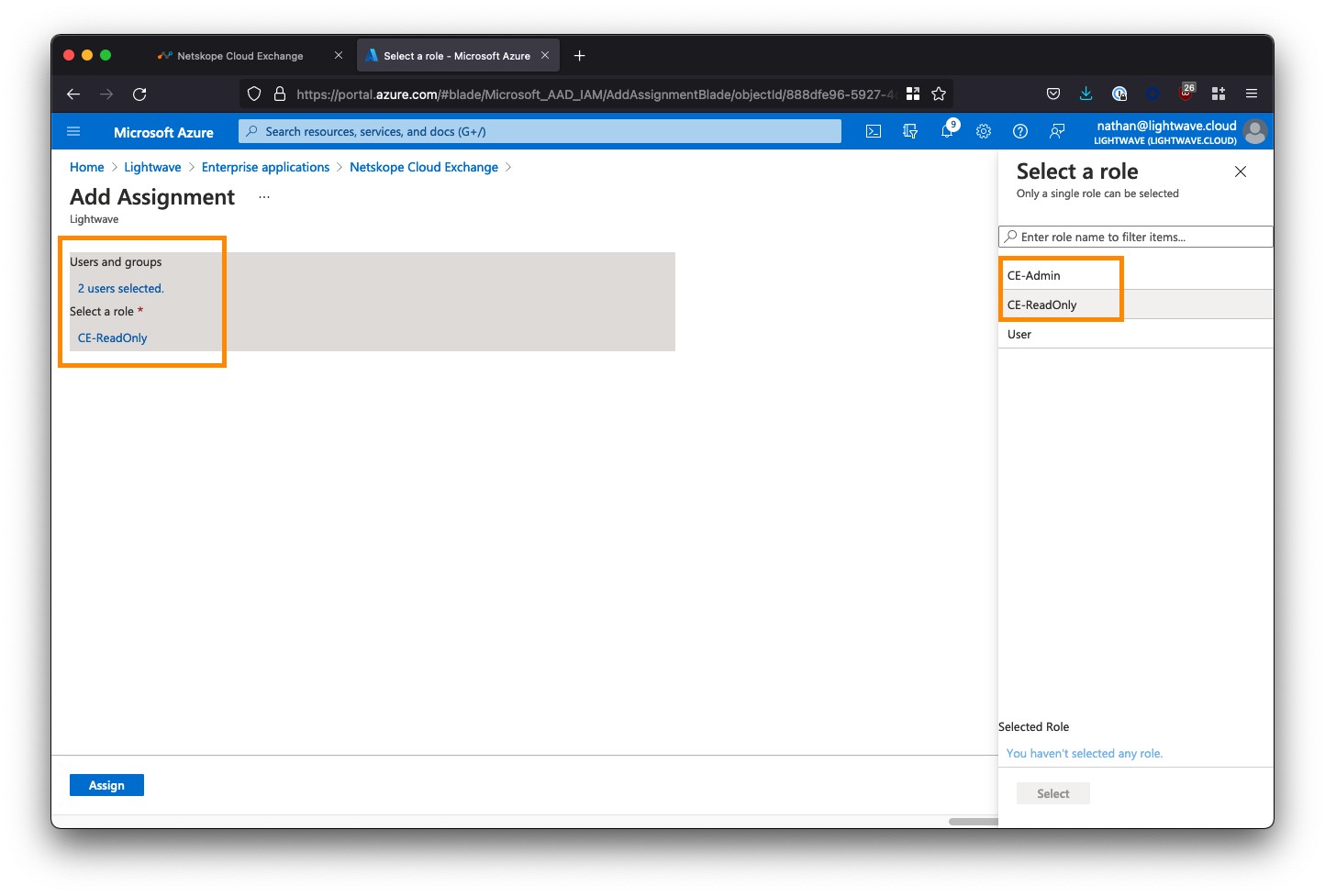The image size is (1325, 896).
Task: Click the Azure feedback icon
Action: (x=1057, y=131)
